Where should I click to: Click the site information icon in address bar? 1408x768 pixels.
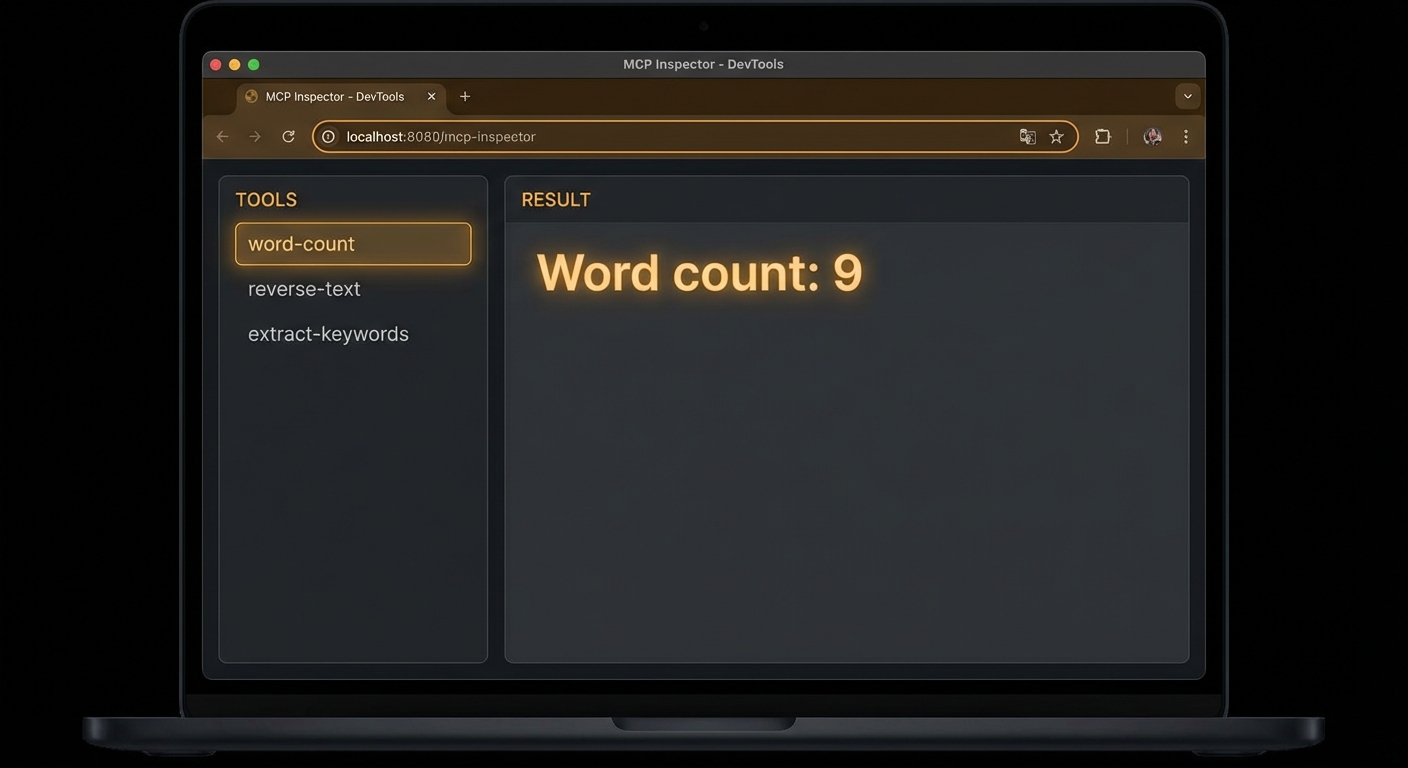(x=328, y=136)
